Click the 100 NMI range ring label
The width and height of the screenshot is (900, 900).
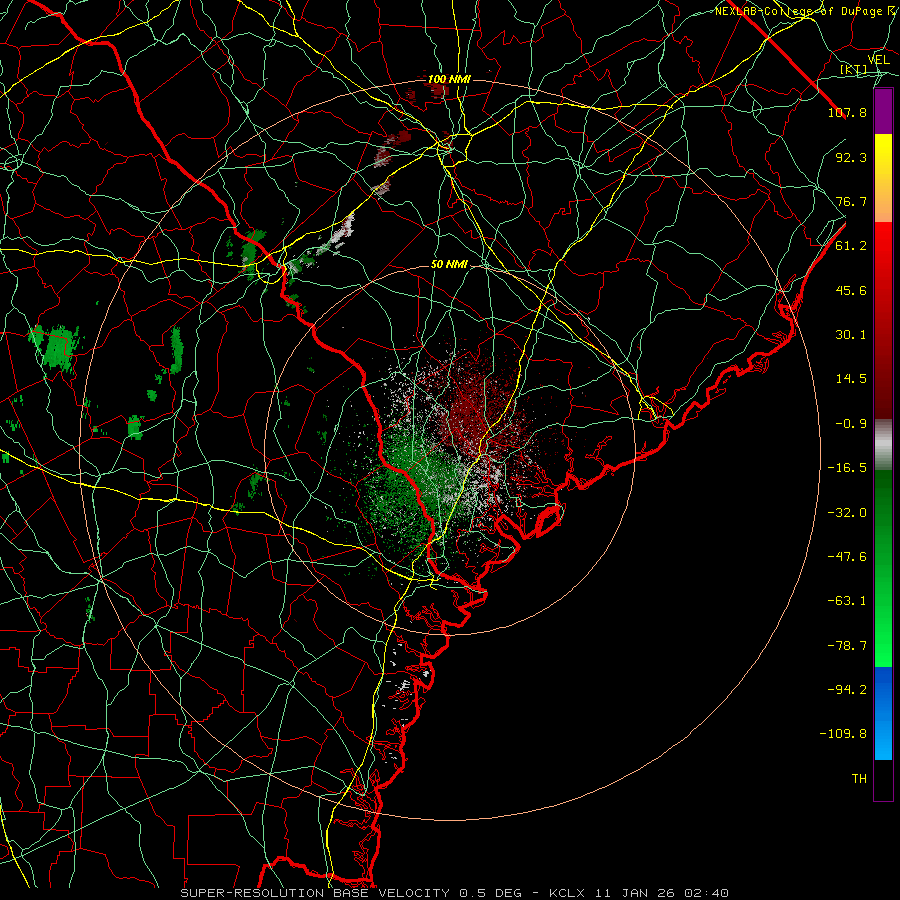click(449, 79)
